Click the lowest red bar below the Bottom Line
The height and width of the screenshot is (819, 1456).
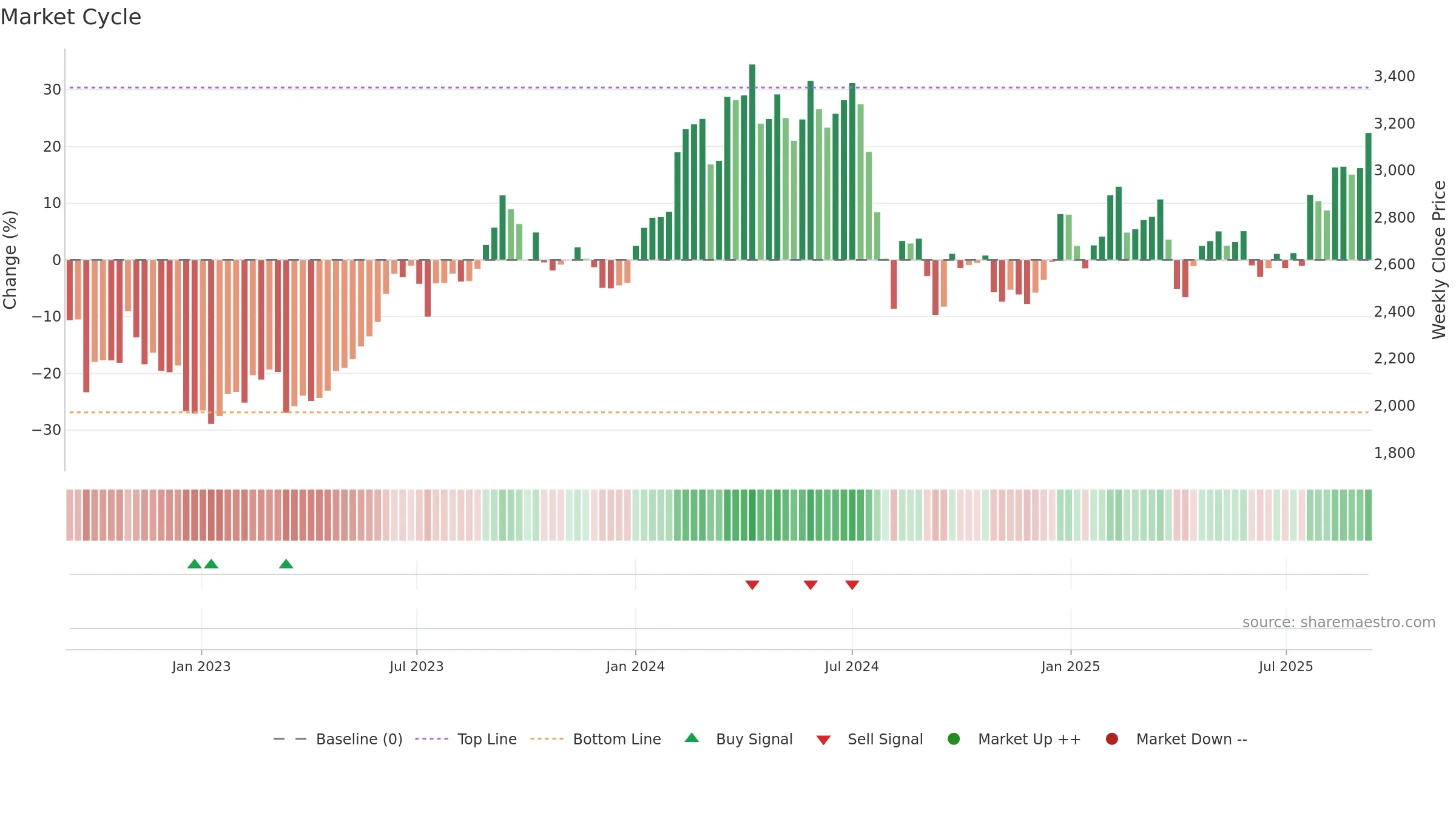pos(211,342)
